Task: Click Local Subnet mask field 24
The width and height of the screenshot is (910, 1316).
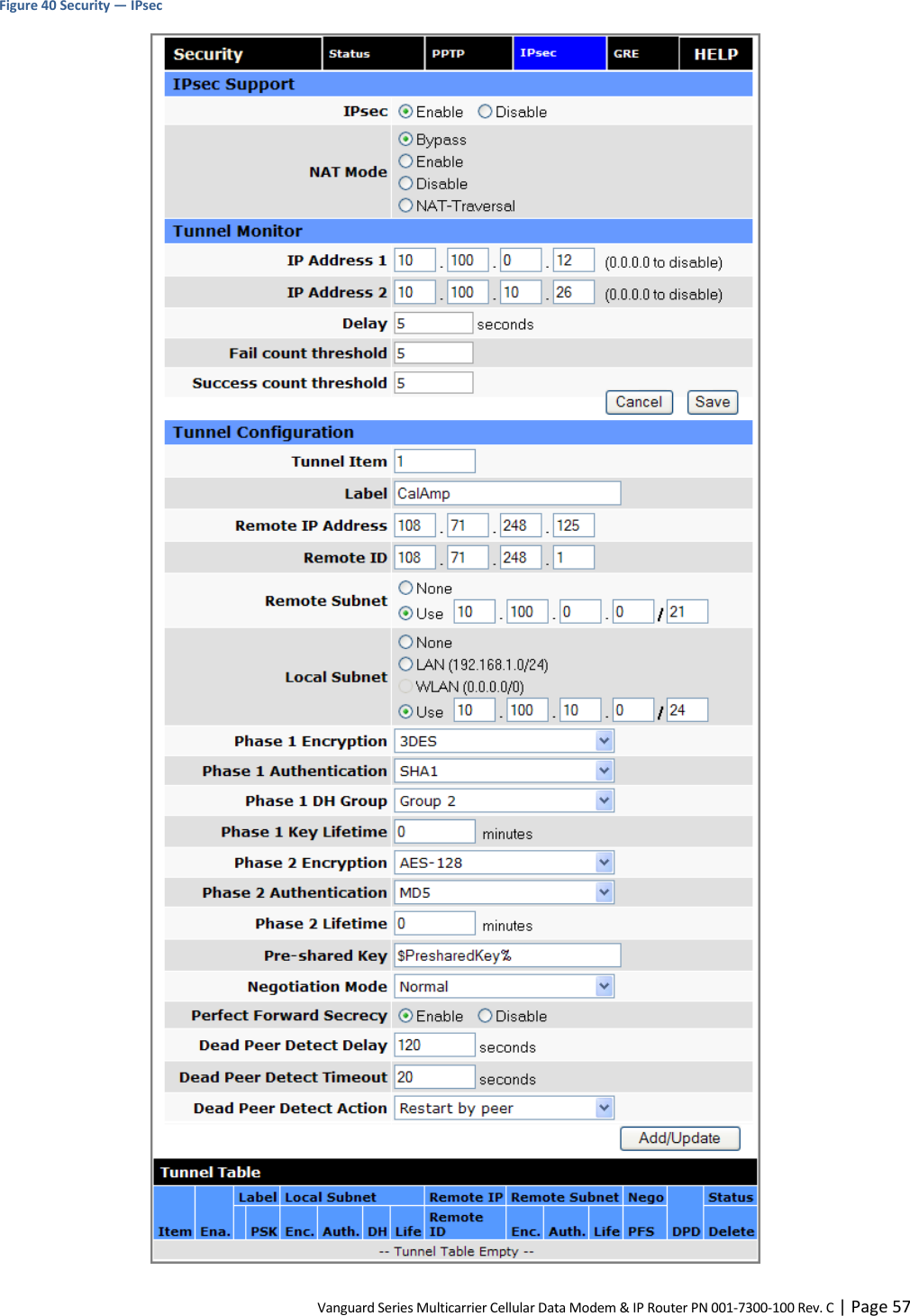Action: pos(687,710)
